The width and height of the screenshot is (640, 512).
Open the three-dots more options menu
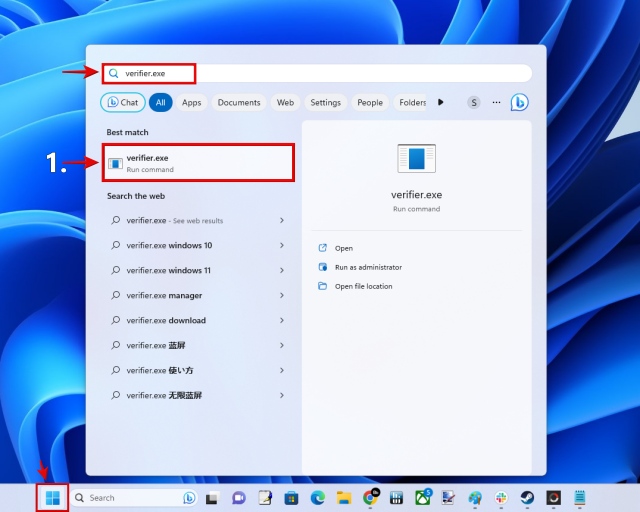point(496,102)
